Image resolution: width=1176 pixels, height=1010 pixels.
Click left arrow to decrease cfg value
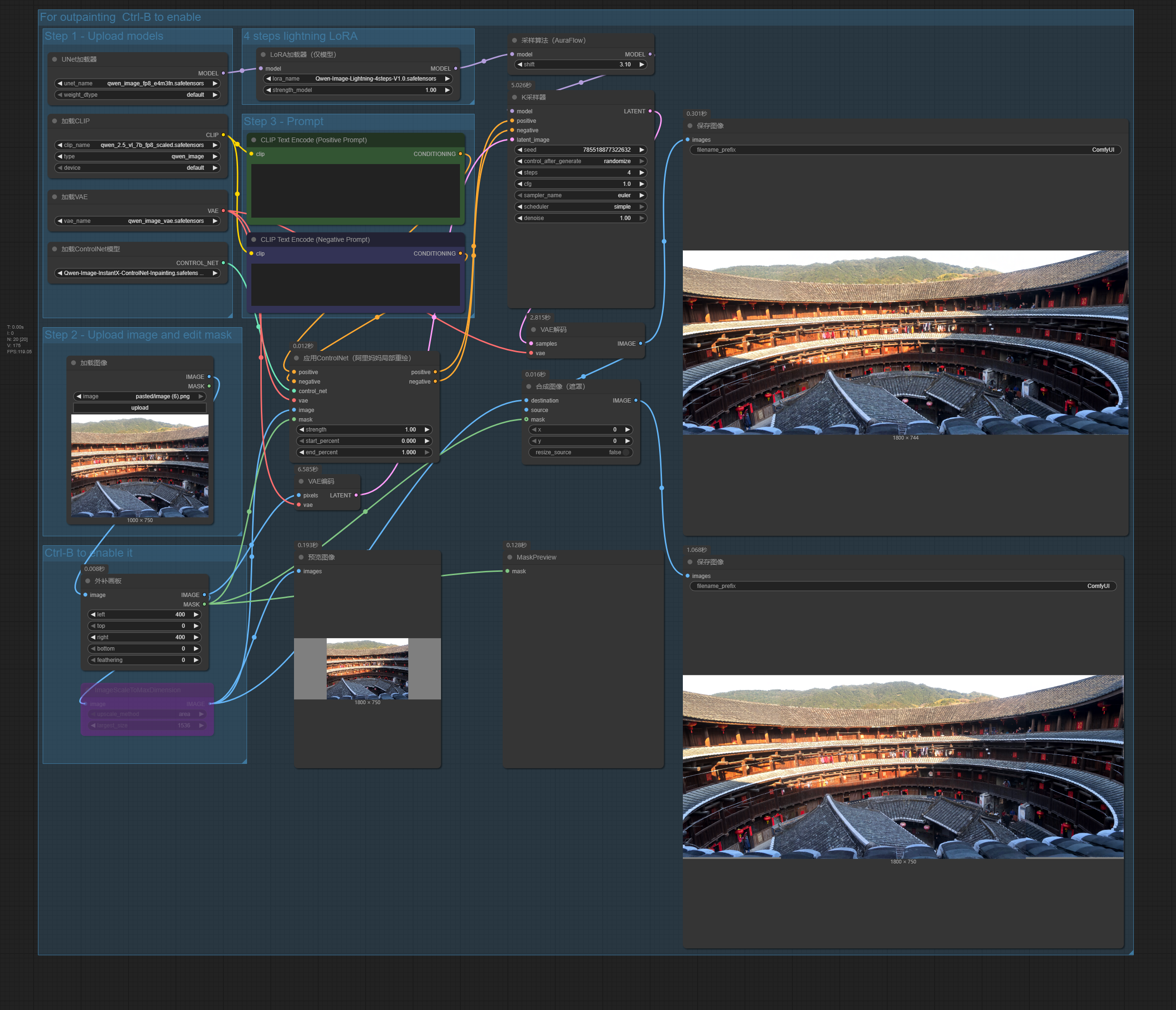click(519, 184)
